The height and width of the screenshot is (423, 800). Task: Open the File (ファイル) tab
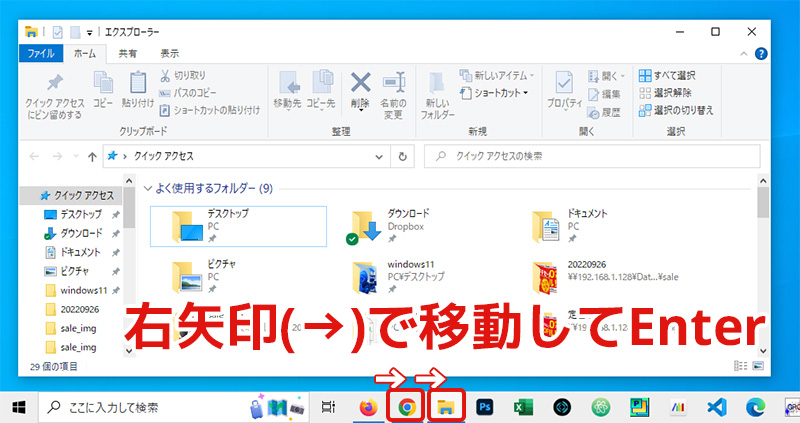(41, 53)
